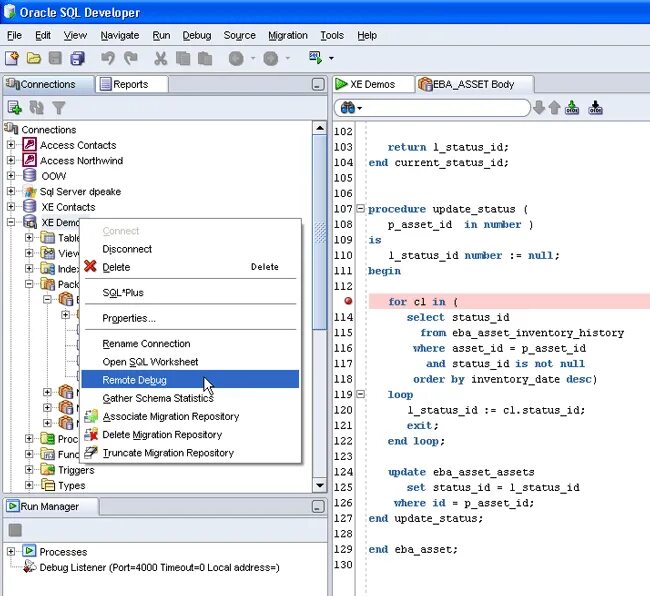Click the Redo toolbar icon
The image size is (650, 596).
[131, 58]
